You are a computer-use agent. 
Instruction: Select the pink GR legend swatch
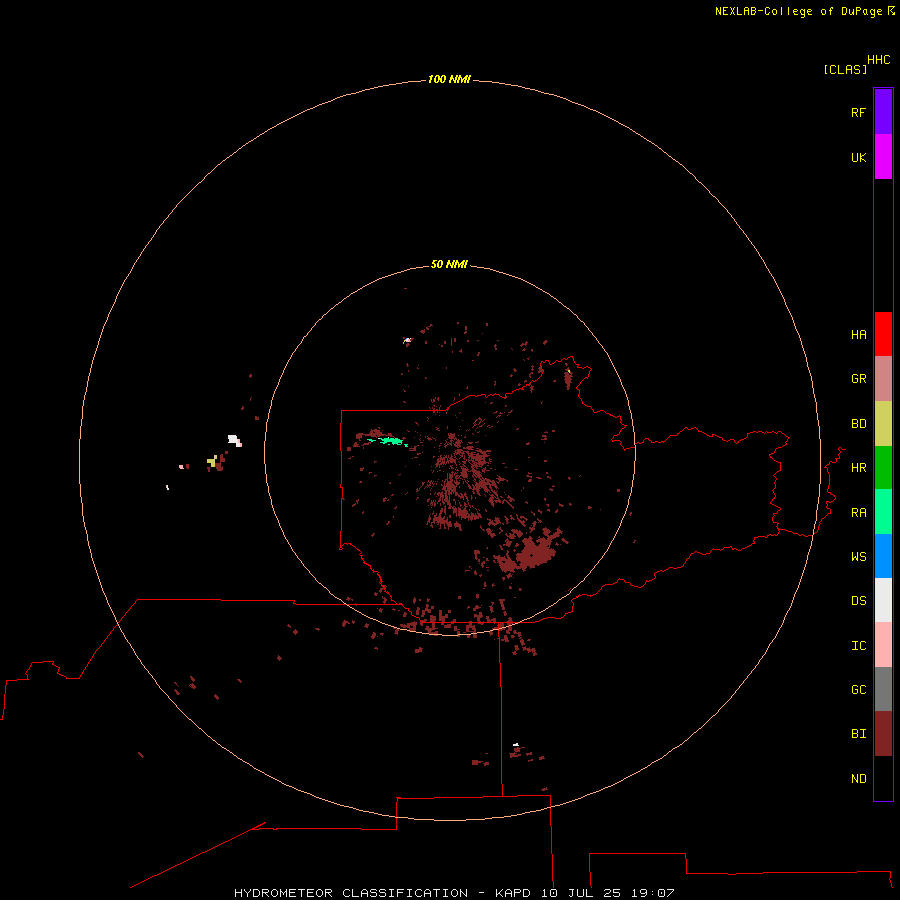tap(883, 379)
